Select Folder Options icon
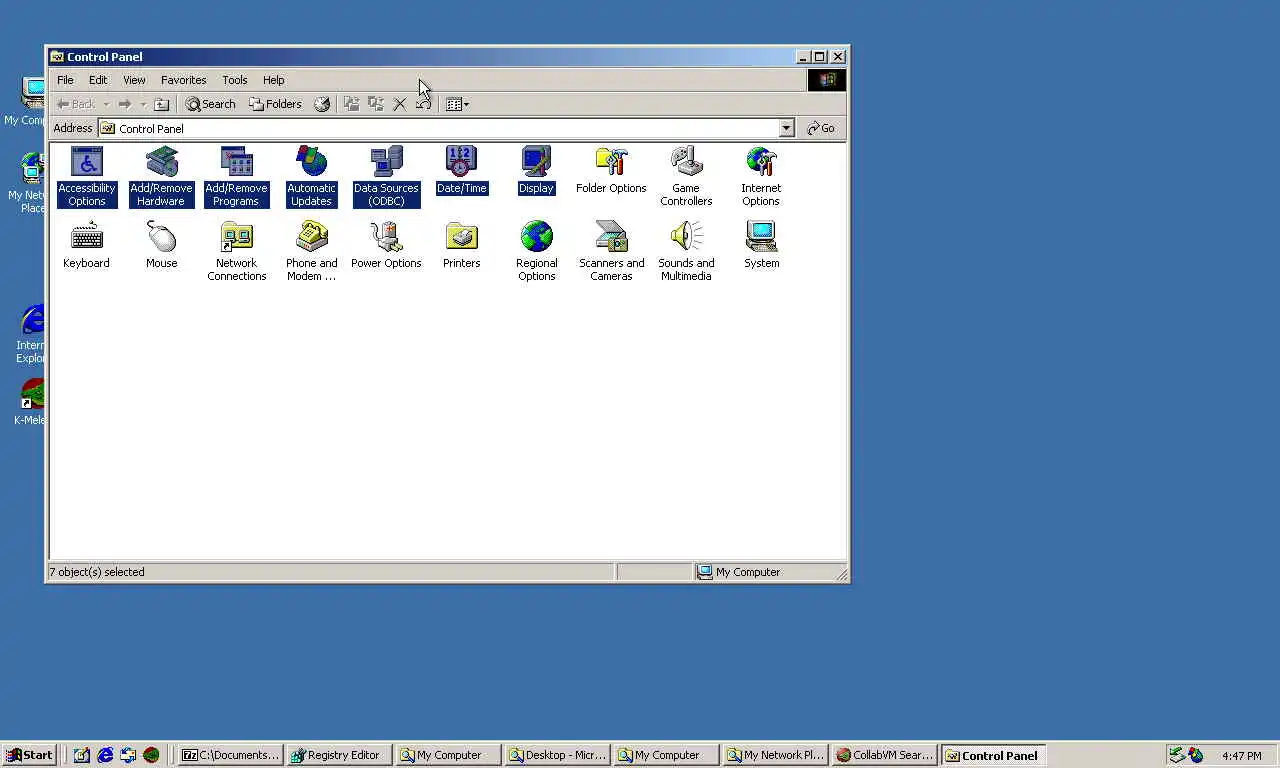The image size is (1280, 768). pos(611,171)
